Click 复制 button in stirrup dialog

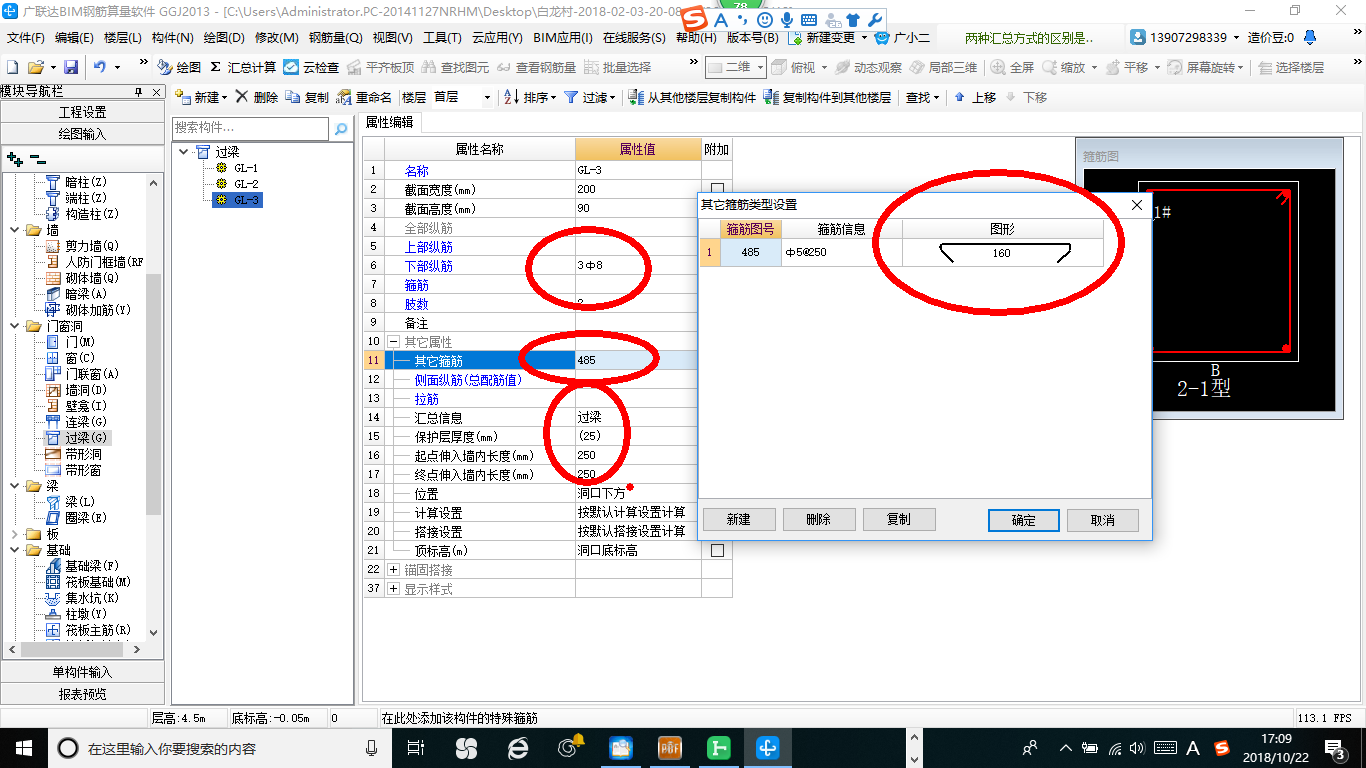[899, 520]
